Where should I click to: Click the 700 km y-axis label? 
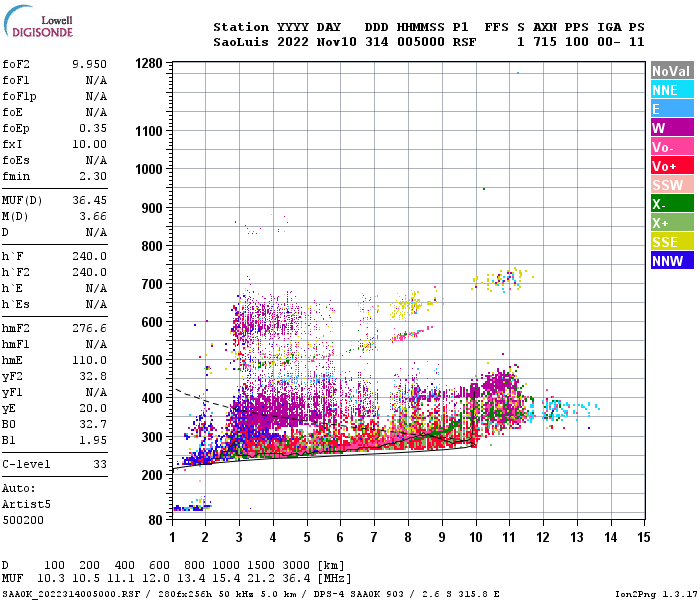(152, 284)
